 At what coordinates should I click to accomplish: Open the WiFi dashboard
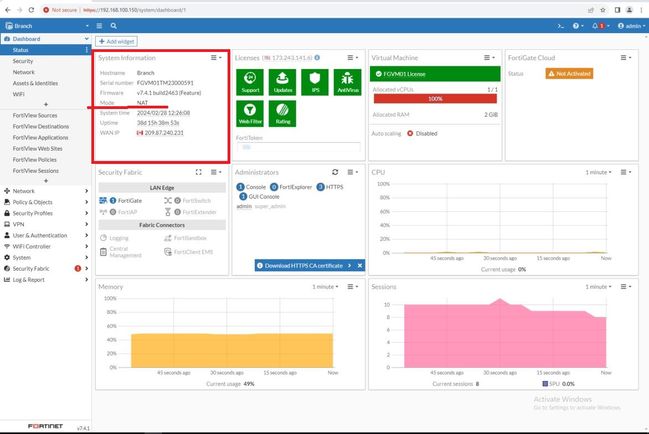tap(18, 94)
